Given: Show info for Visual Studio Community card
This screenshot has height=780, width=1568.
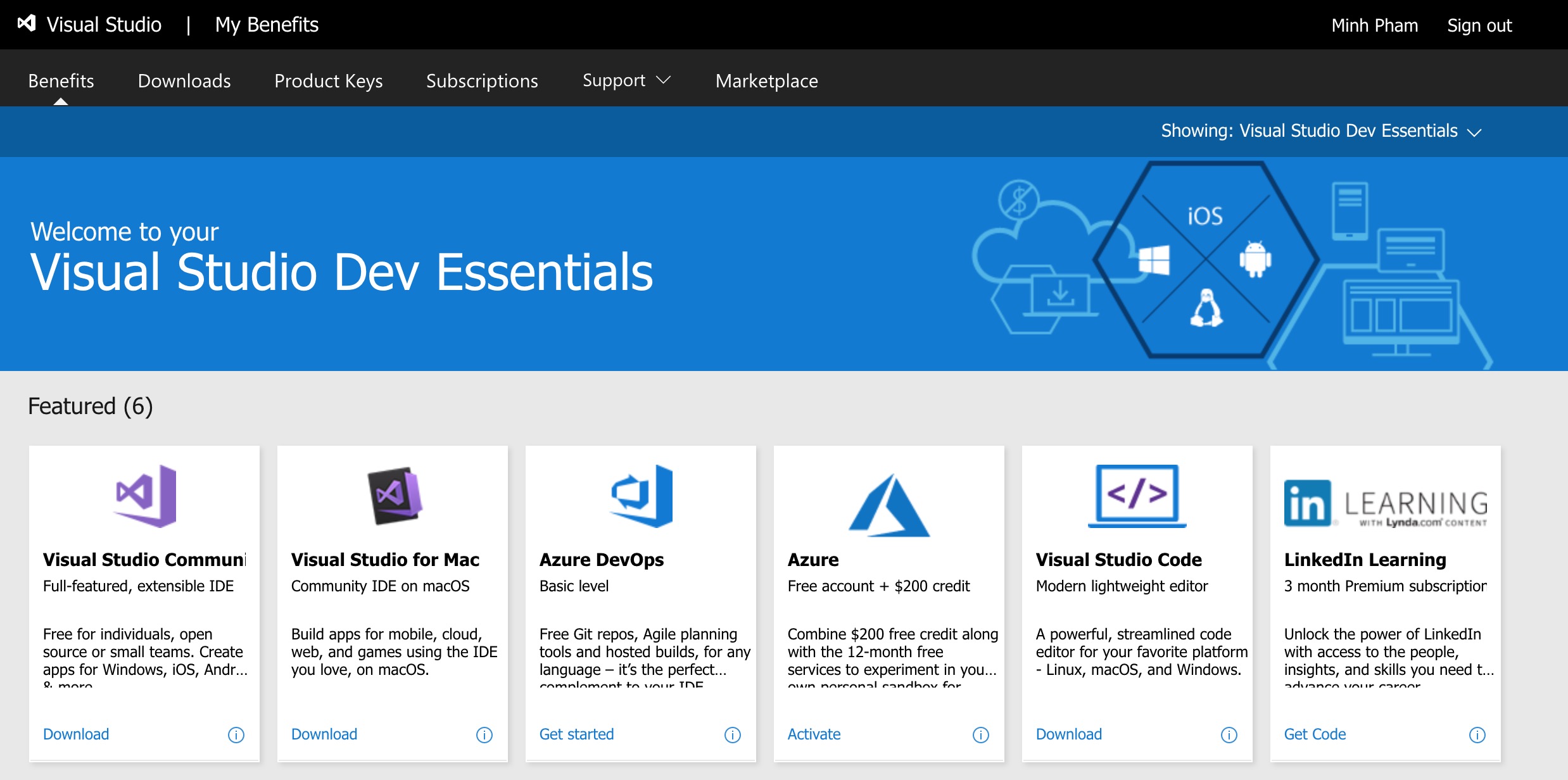Looking at the screenshot, I should pyautogui.click(x=236, y=734).
